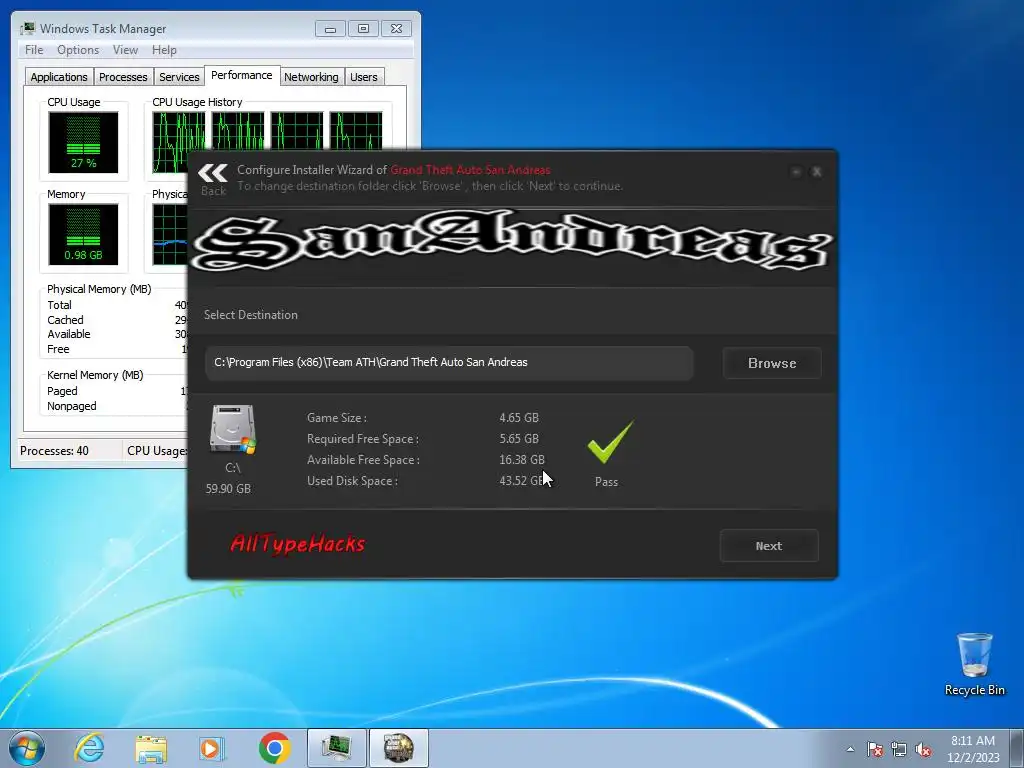1024x768 pixels.
Task: Select the Performance tab
Action: [242, 75]
